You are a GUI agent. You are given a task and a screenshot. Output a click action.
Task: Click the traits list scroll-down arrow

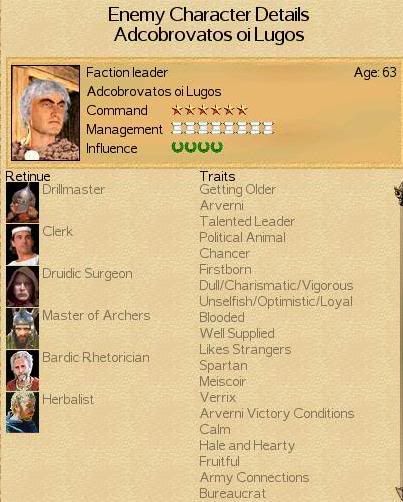(399, 494)
